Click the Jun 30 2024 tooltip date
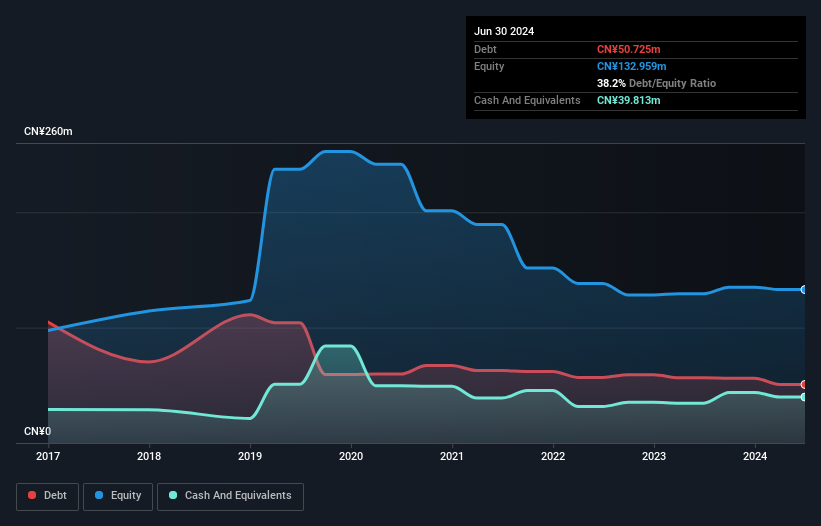Screen dimensions: 821x526 tap(504, 31)
